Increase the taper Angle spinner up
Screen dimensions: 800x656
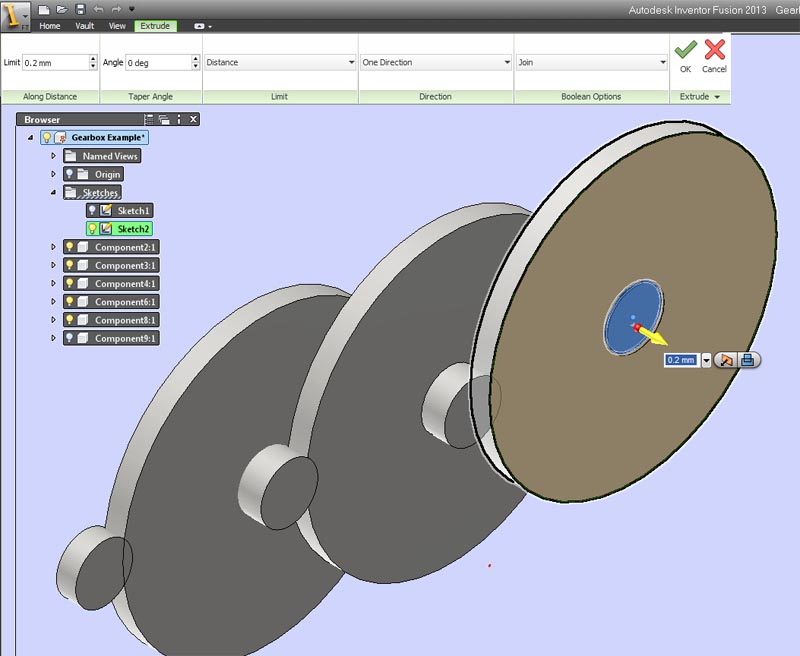coord(196,59)
